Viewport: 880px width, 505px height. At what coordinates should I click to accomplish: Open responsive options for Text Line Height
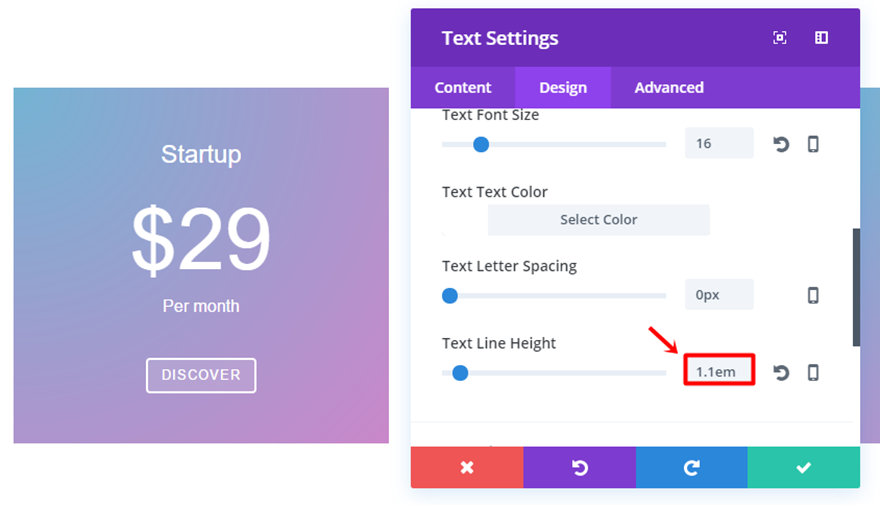[x=813, y=373]
